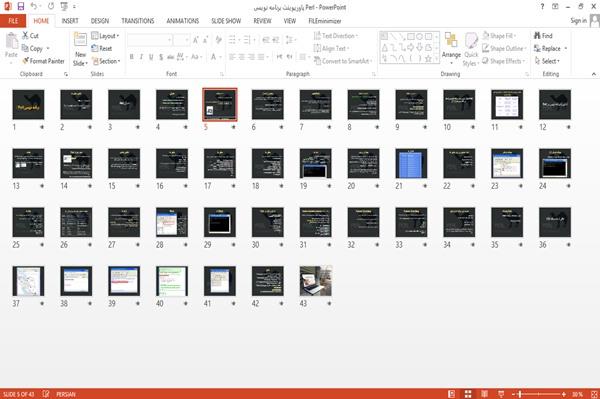
Task: Click Increase Font Size icon
Action: coord(196,40)
